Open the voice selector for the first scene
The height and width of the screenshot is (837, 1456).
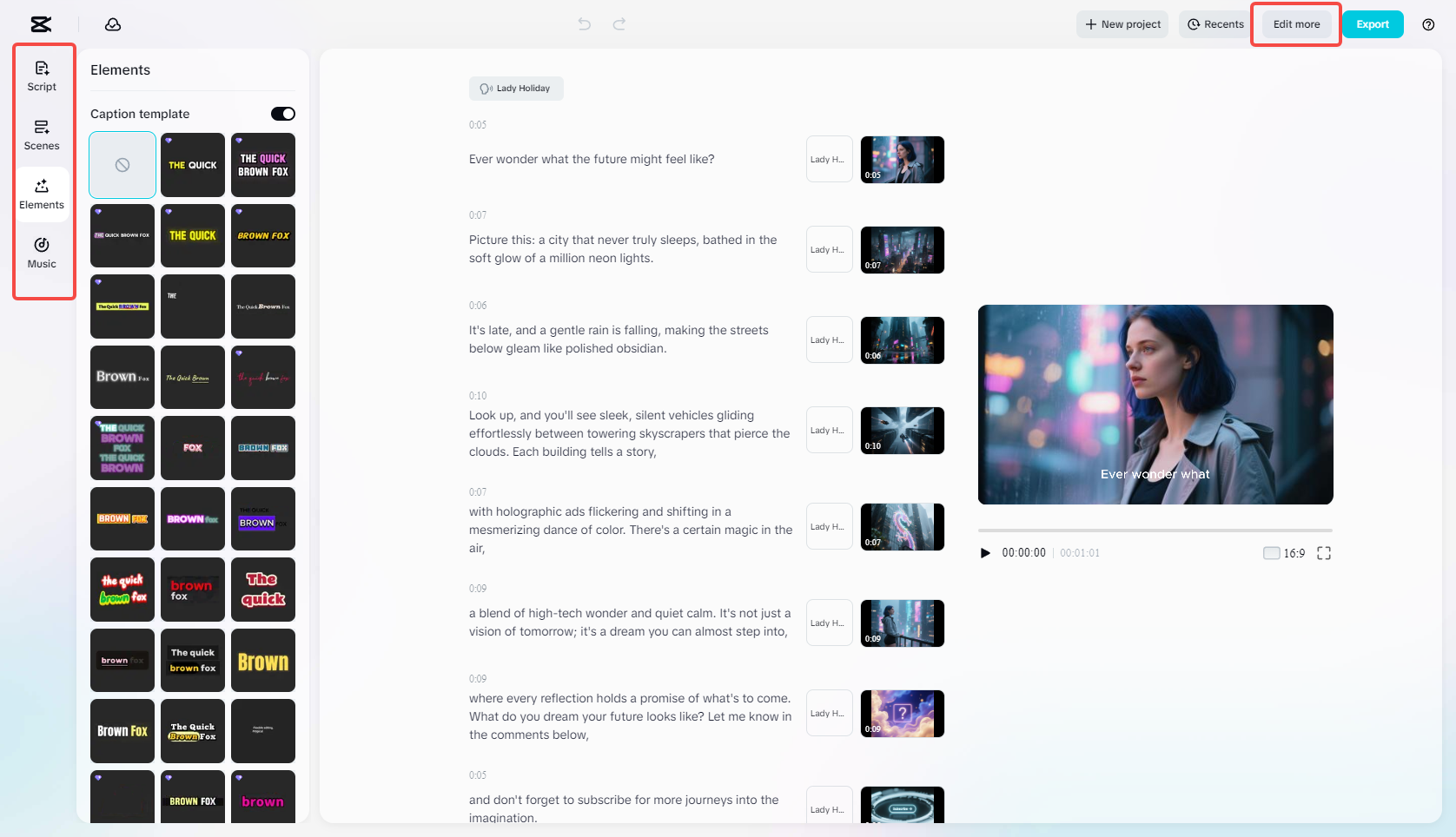pyautogui.click(x=829, y=159)
